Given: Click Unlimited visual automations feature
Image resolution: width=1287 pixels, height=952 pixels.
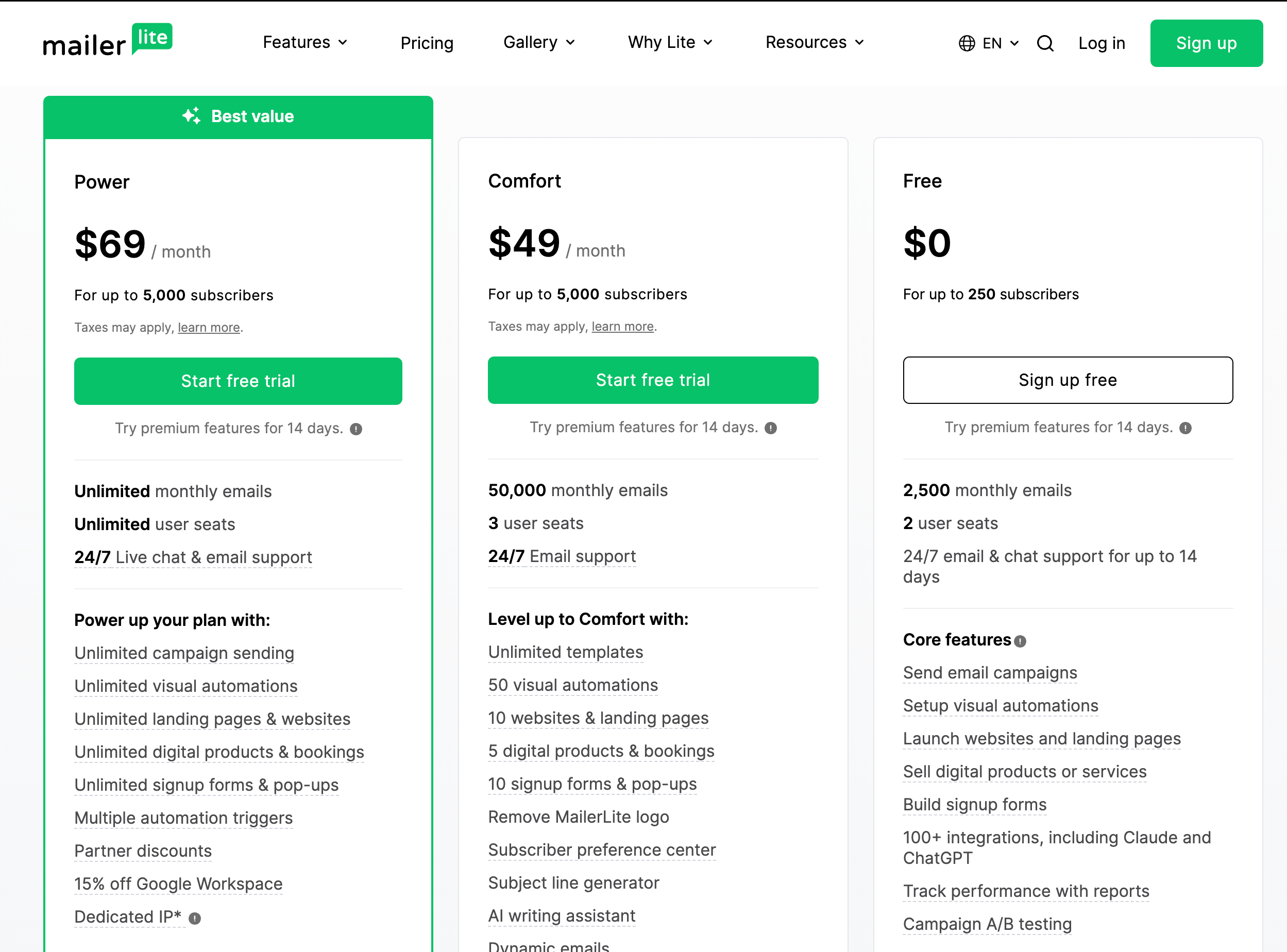Looking at the screenshot, I should (186, 686).
